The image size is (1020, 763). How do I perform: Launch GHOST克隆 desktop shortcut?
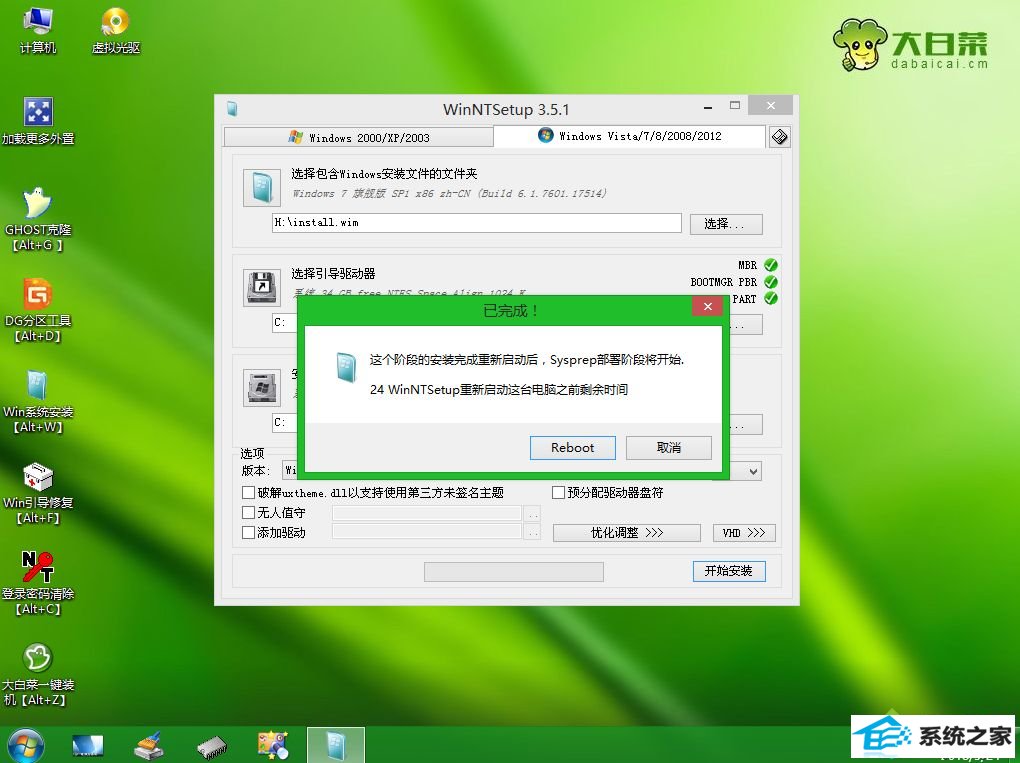tap(38, 219)
